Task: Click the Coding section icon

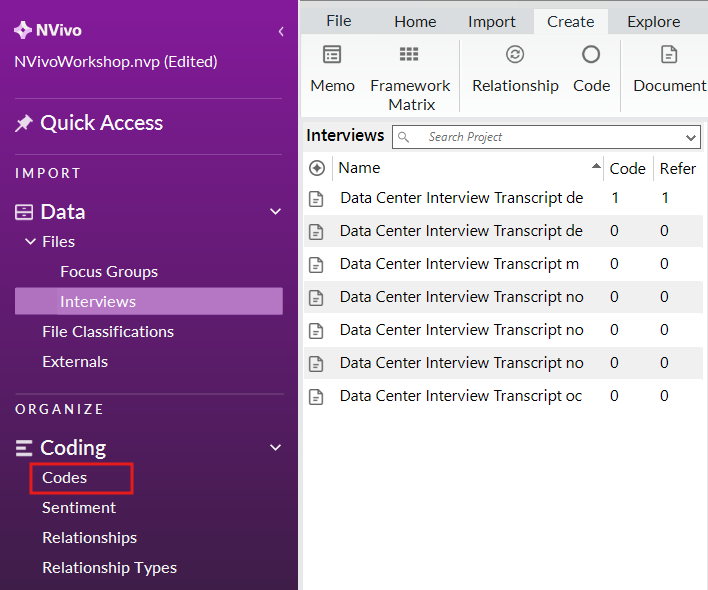Action: coord(24,448)
